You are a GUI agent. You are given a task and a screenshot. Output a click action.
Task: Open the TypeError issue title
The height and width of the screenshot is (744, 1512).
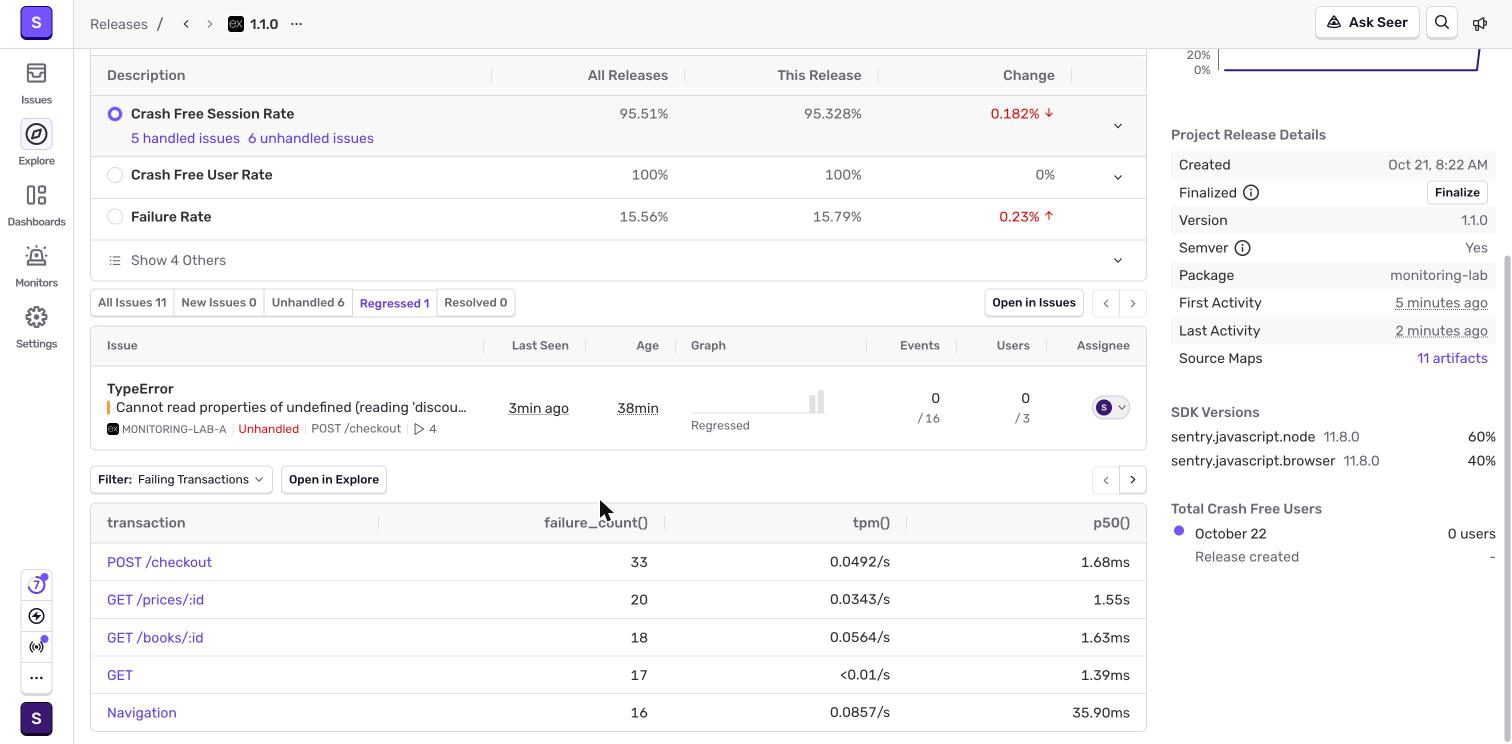pyautogui.click(x=140, y=389)
